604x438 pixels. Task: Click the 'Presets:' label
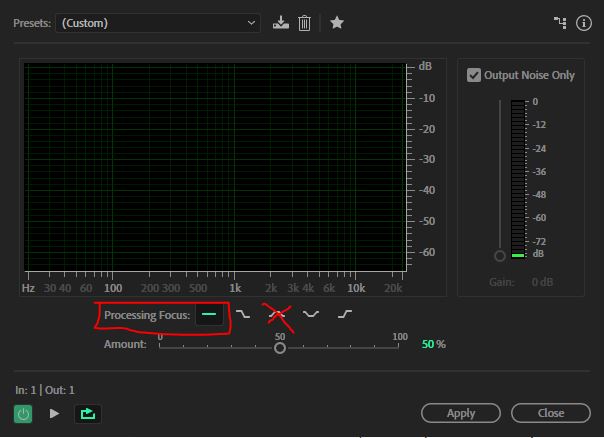pos(32,23)
